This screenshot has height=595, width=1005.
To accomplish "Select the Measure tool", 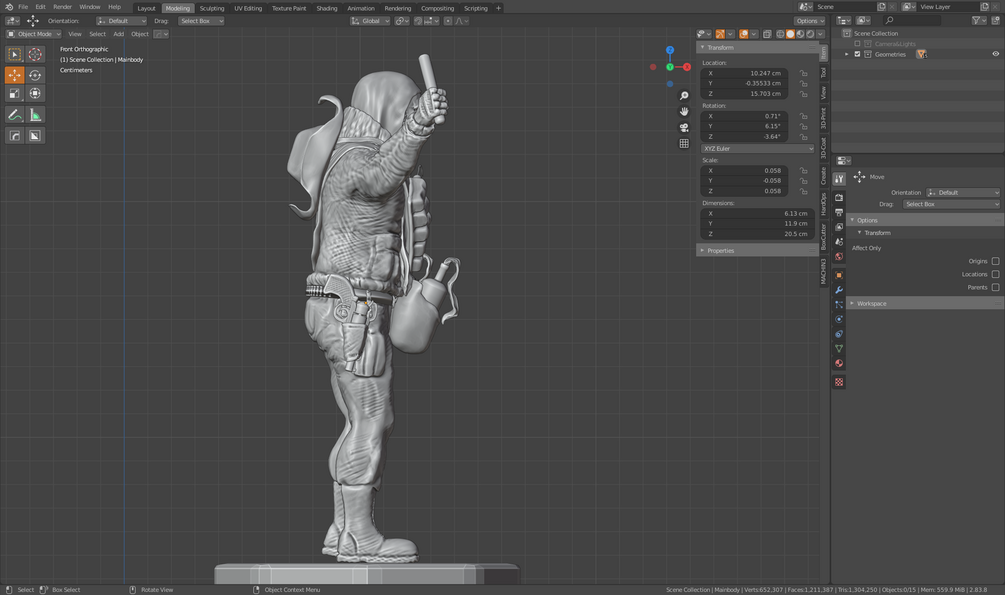I will [x=35, y=115].
